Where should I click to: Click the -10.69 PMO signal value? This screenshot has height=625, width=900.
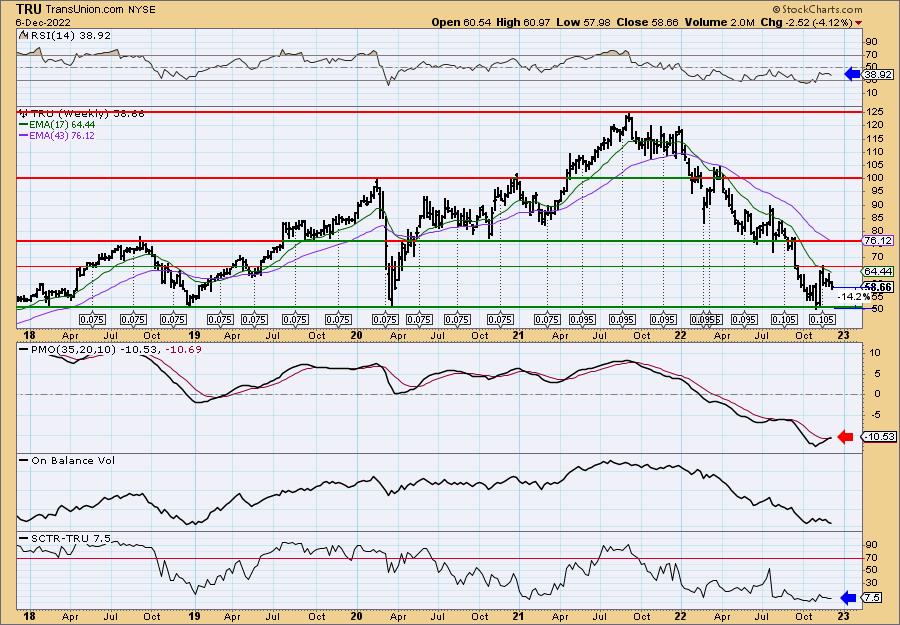click(x=183, y=349)
